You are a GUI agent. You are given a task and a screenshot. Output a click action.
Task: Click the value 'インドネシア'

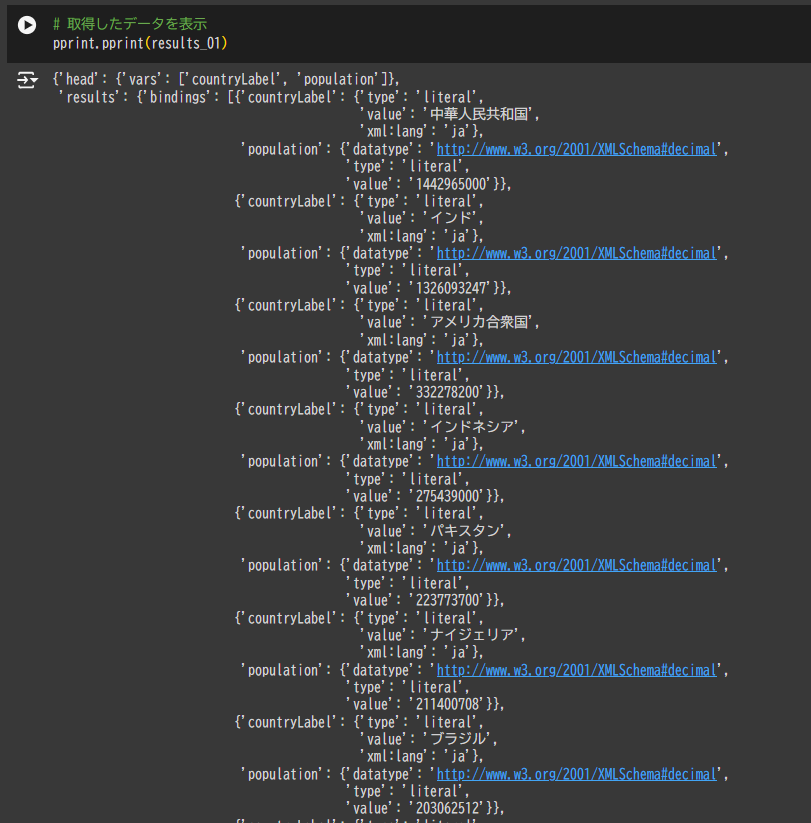[x=472, y=427]
